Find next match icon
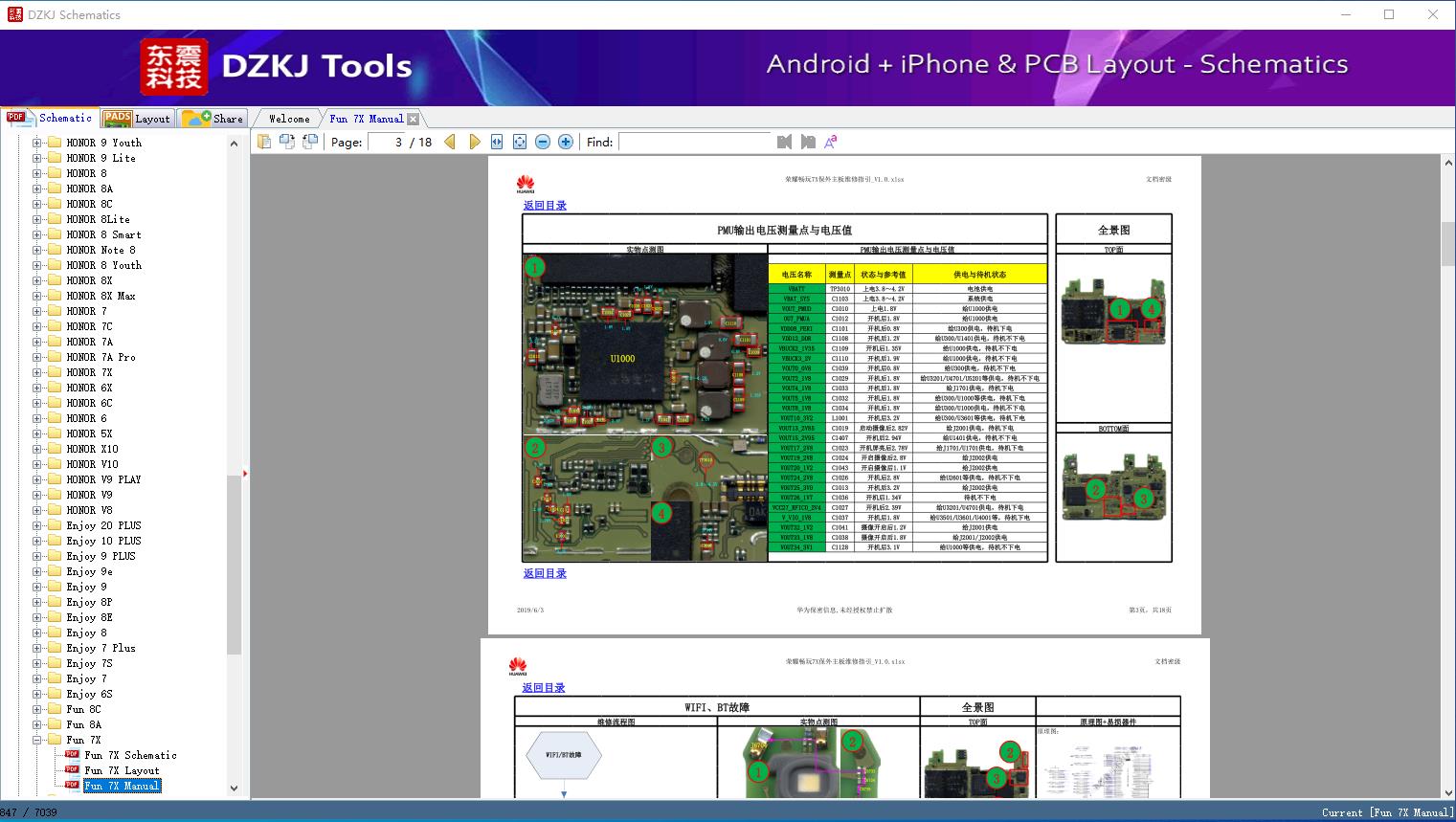 (x=808, y=142)
